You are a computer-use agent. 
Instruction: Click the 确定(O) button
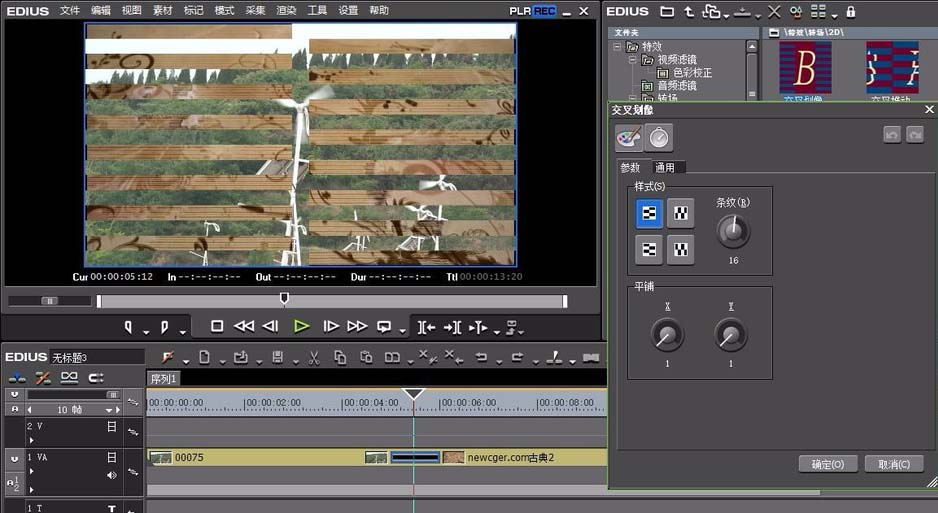click(x=828, y=464)
